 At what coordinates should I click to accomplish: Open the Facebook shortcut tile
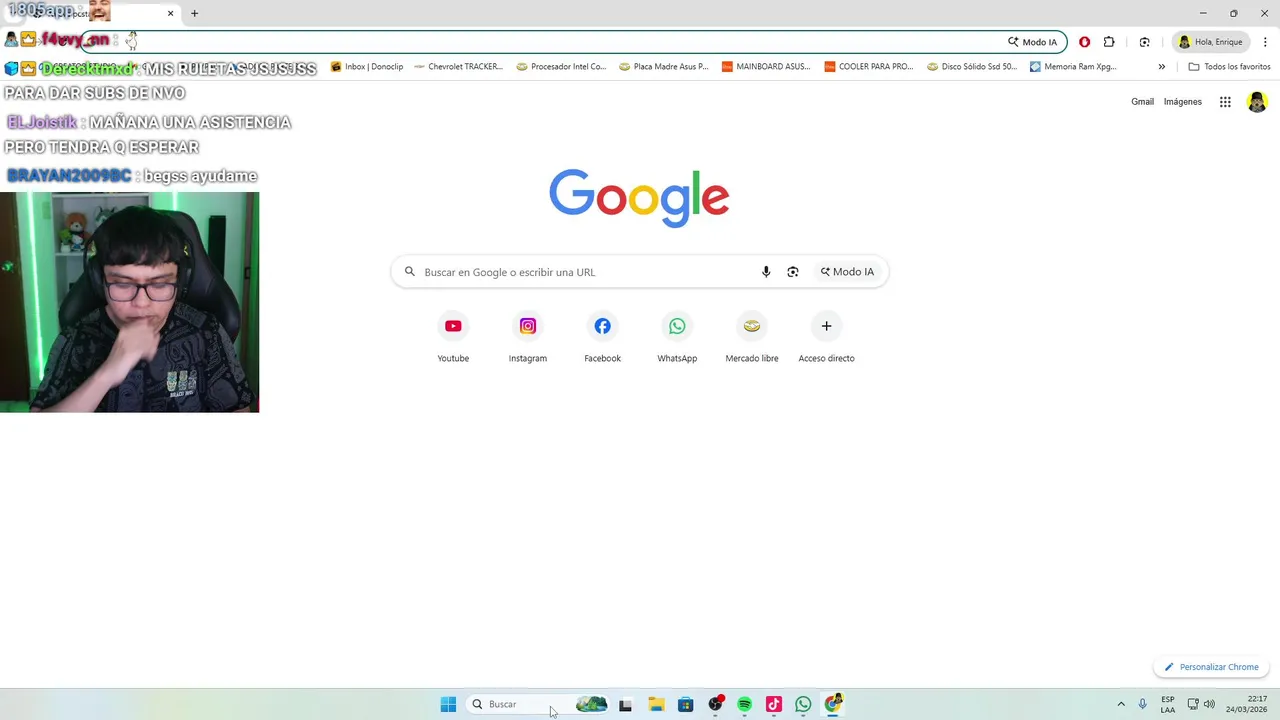tap(602, 337)
